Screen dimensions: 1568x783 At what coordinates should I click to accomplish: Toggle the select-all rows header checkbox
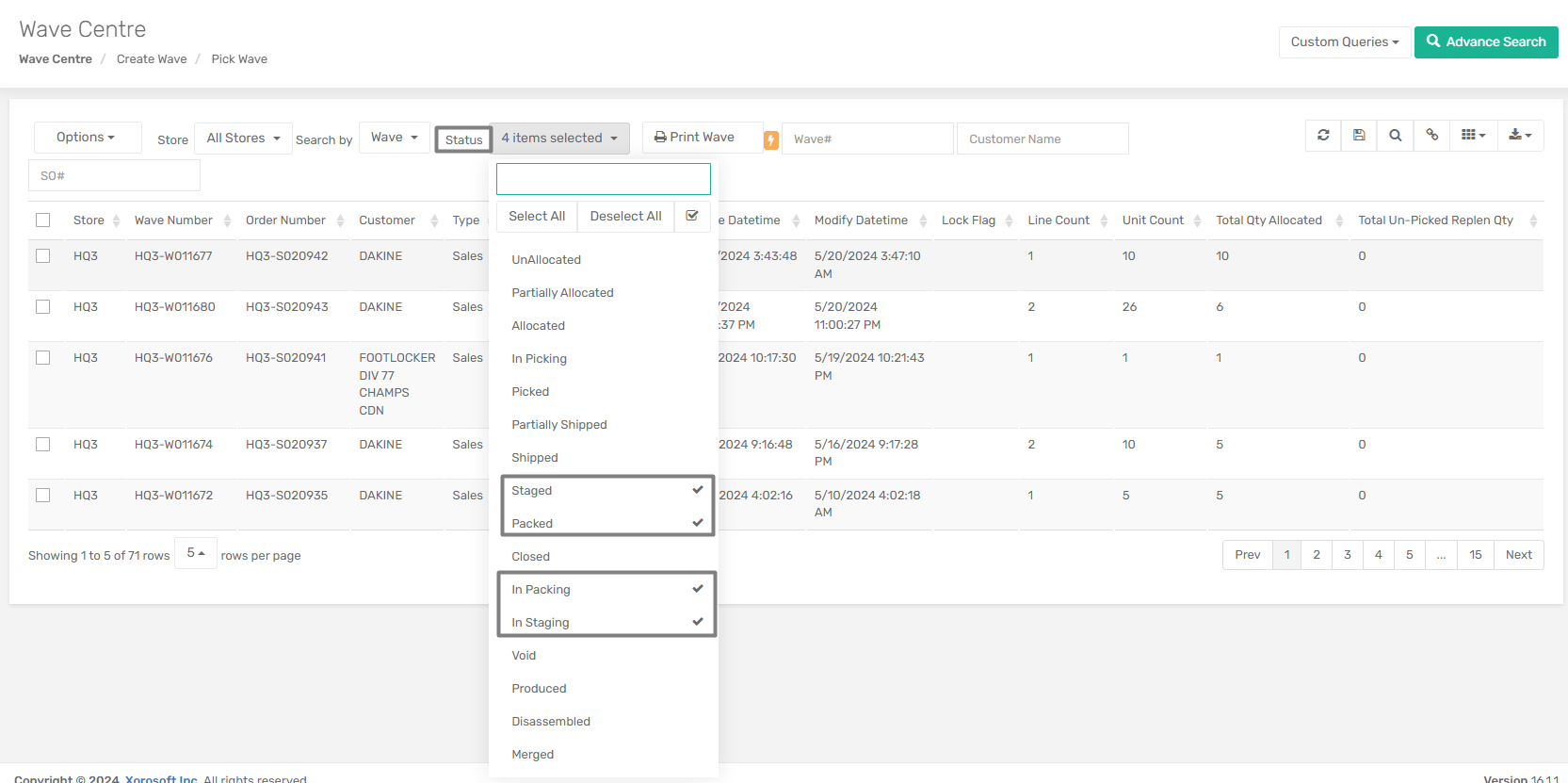point(42,220)
